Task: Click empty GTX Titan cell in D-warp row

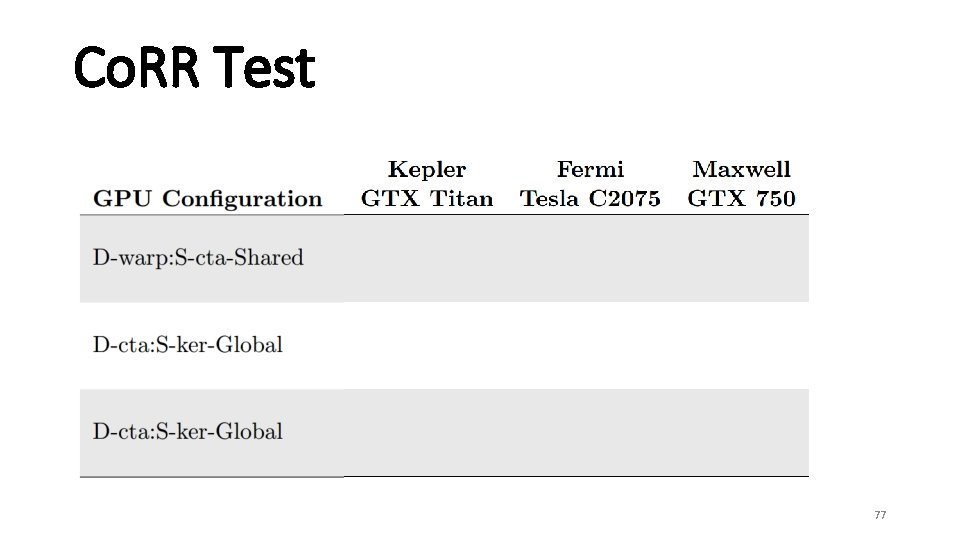Action: pyautogui.click(x=427, y=258)
